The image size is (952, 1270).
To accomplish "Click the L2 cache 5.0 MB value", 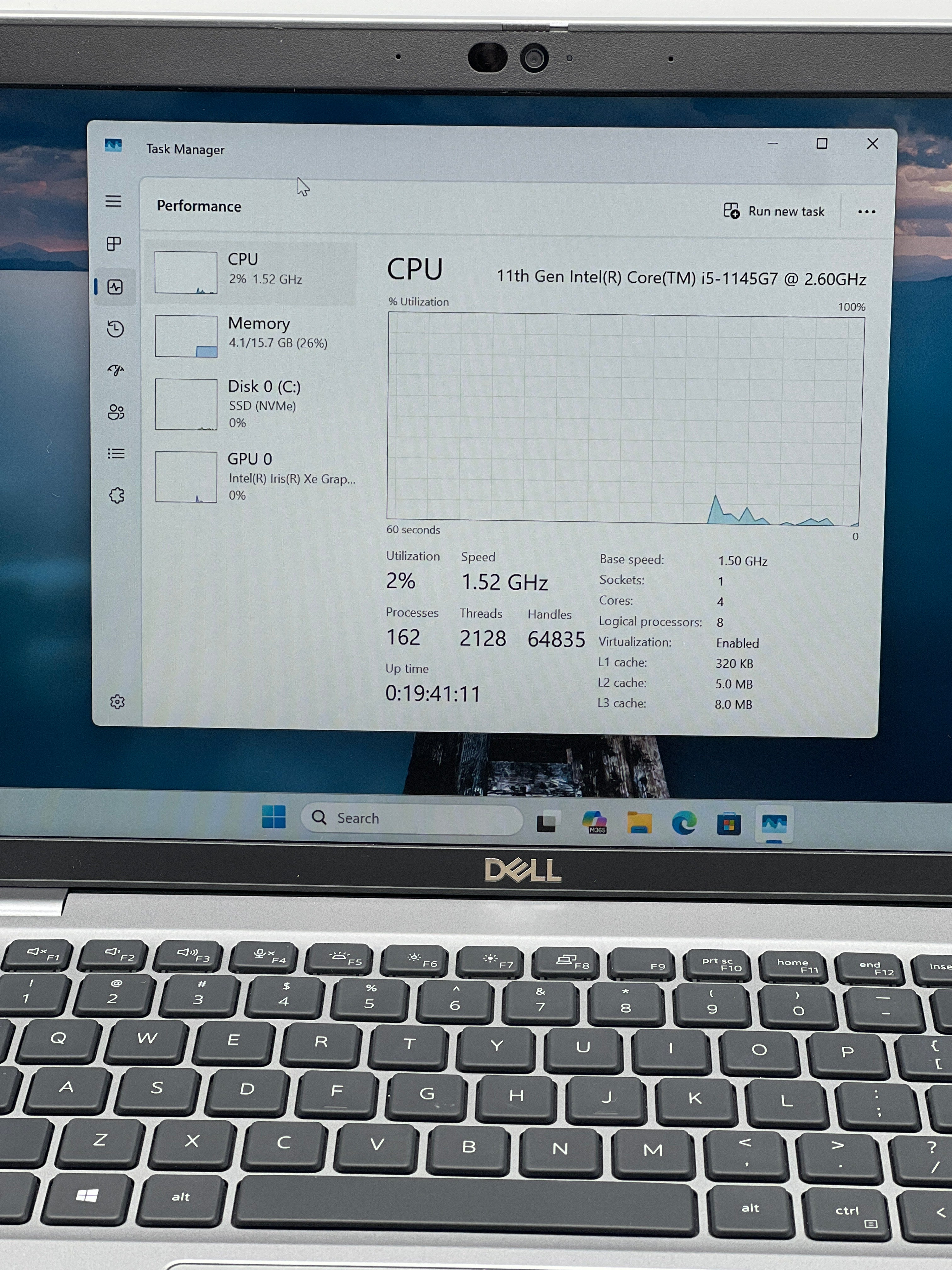I will pos(734,684).
